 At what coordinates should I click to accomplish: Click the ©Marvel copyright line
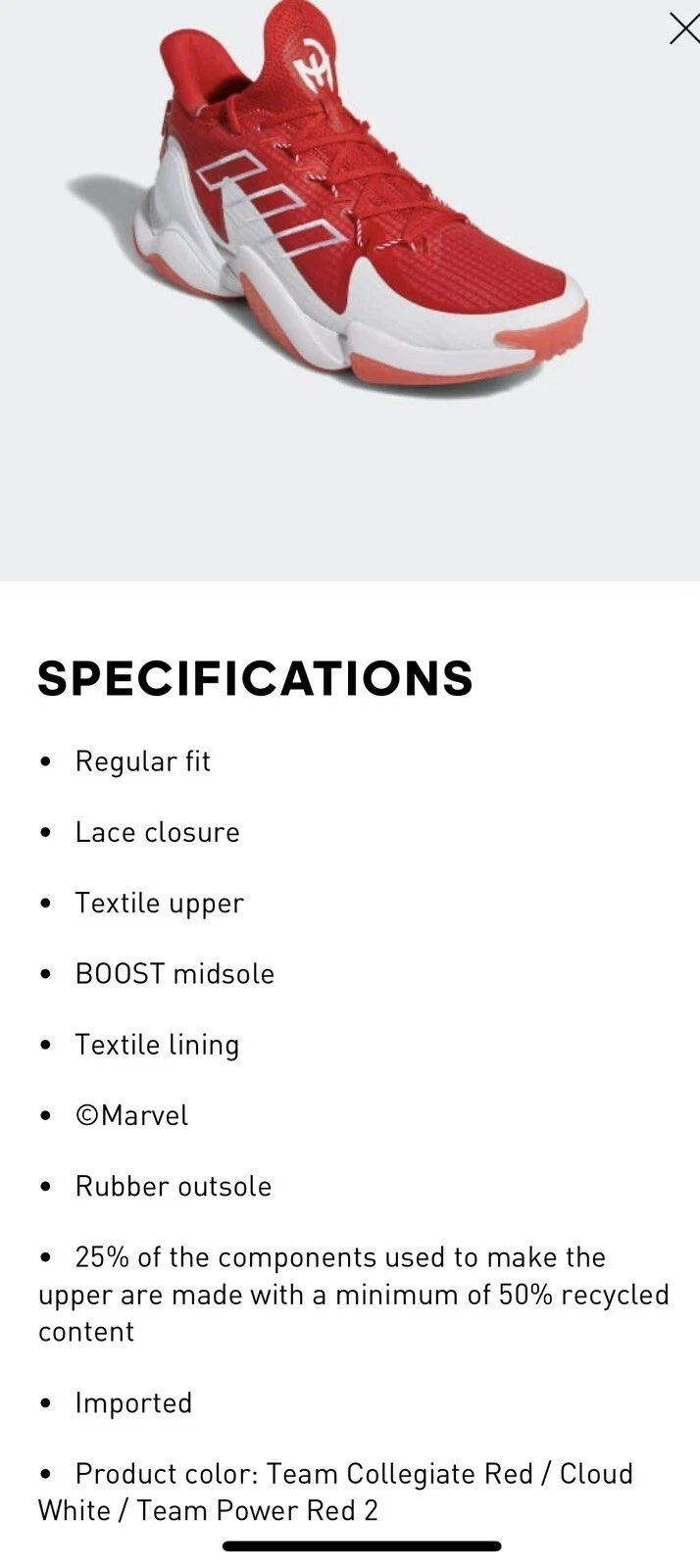131,1115
